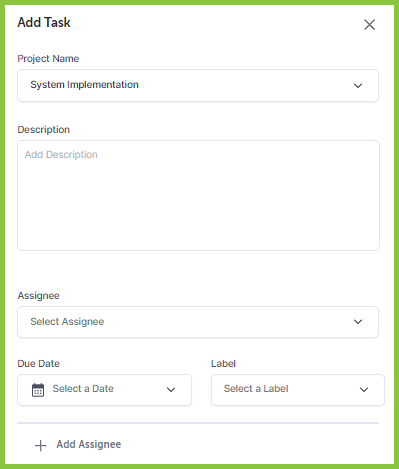Close the Add Task dialog
Image resolution: width=399 pixels, height=469 pixels.
(x=369, y=24)
